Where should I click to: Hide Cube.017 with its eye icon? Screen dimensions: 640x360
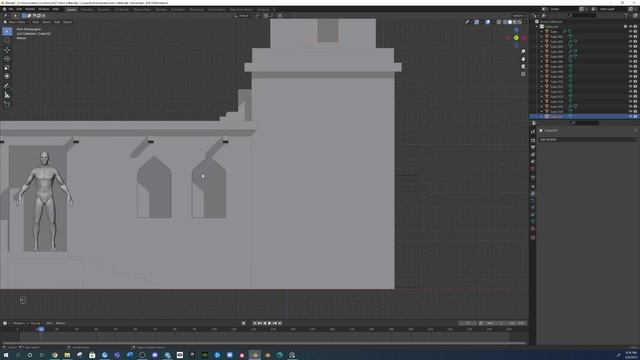[x=630, y=117]
